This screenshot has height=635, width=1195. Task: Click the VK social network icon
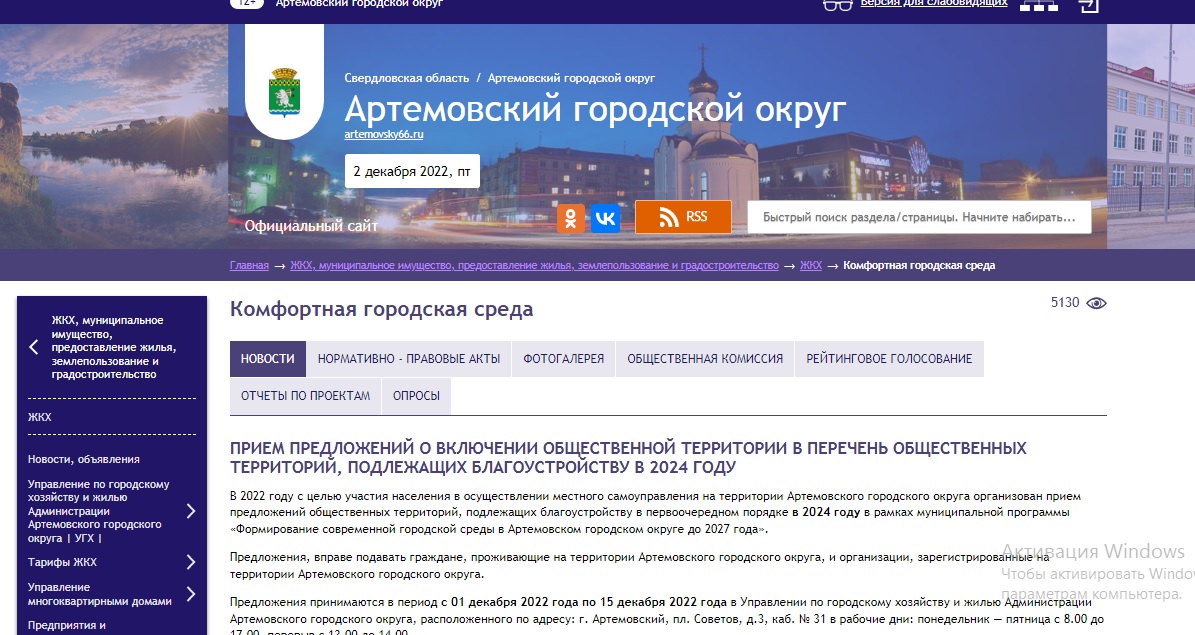tap(608, 217)
